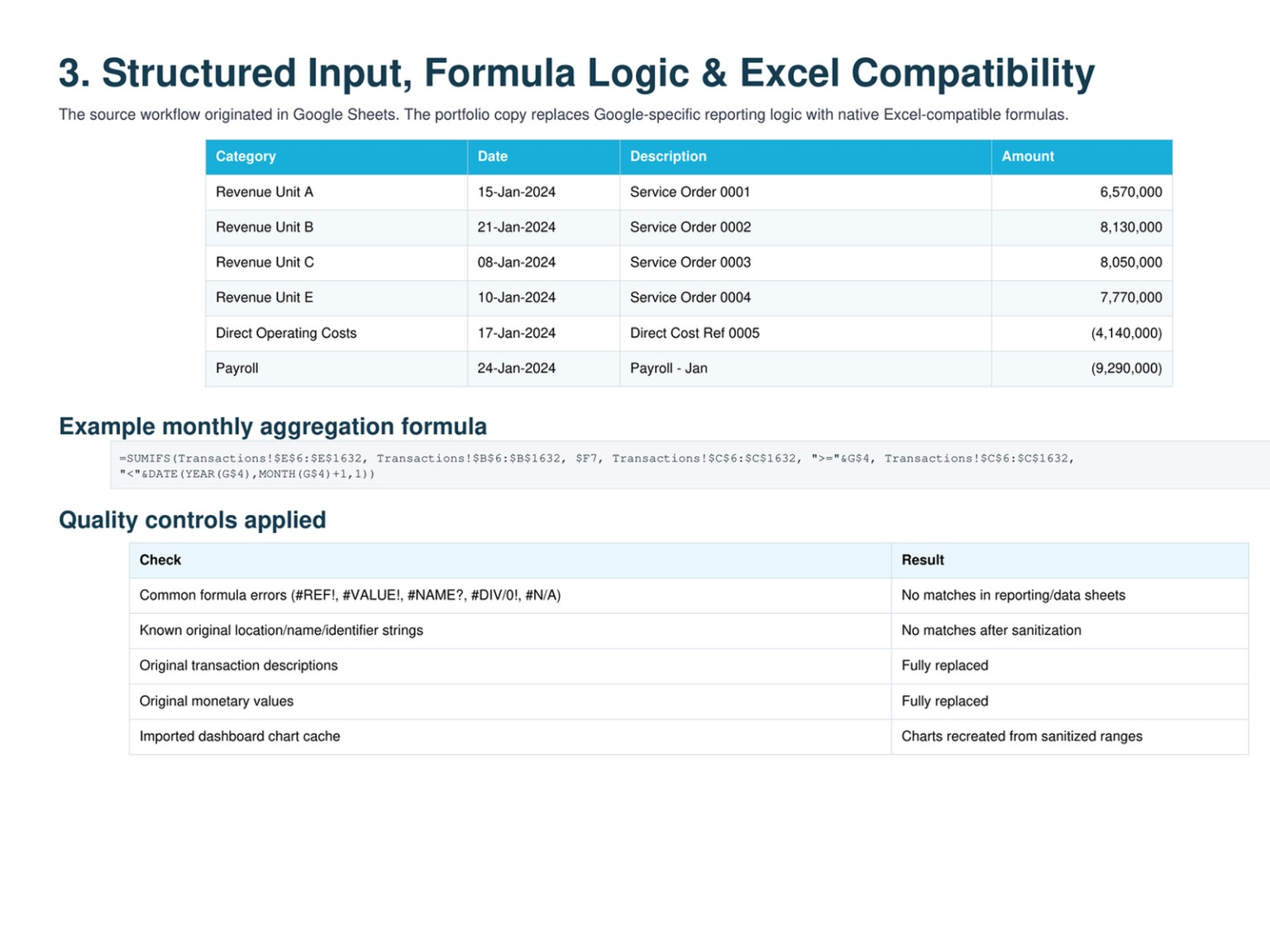Click the SUMIFS formula code block

pyautogui.click(x=690, y=465)
